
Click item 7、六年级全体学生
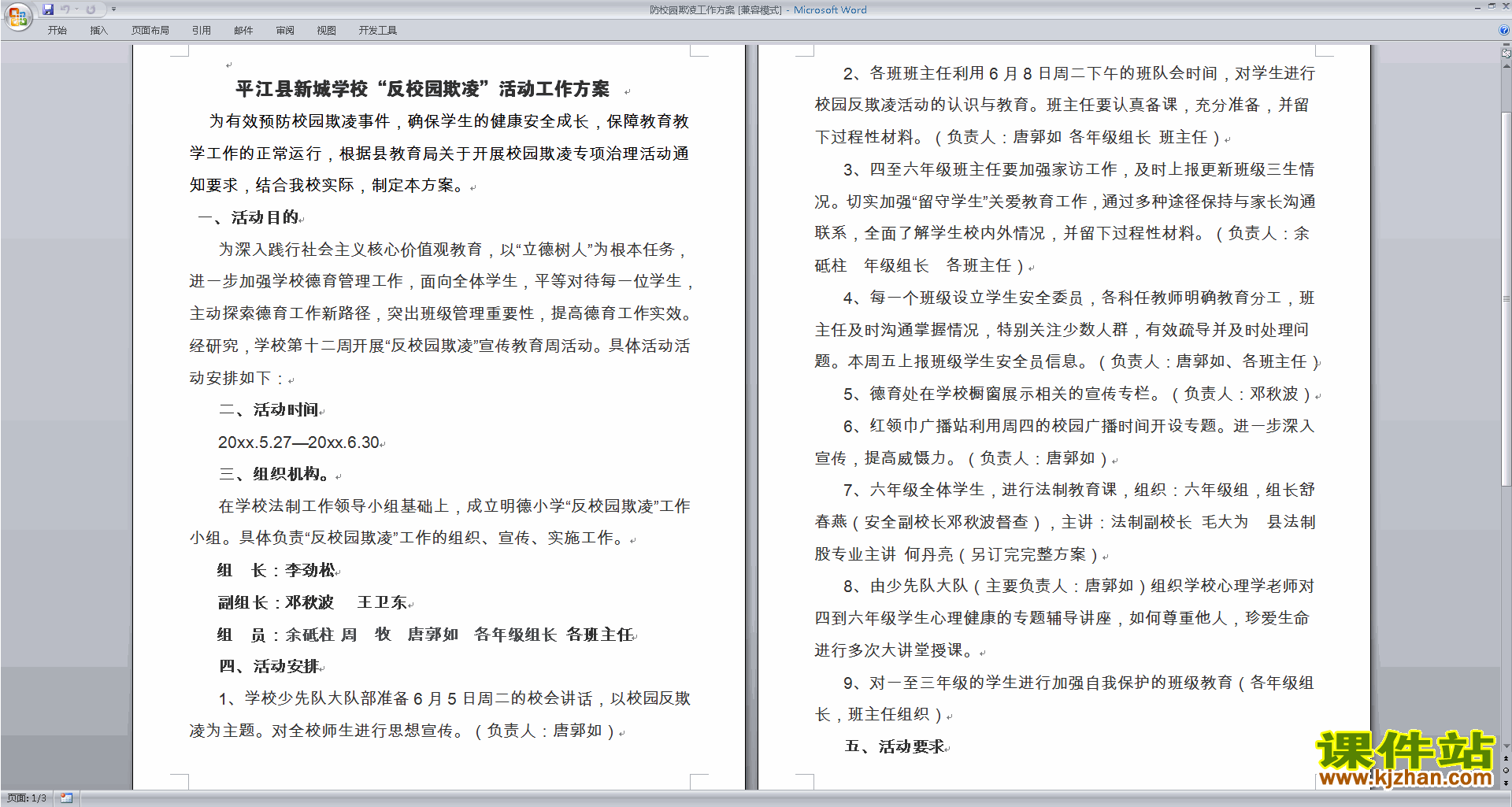click(x=1065, y=522)
